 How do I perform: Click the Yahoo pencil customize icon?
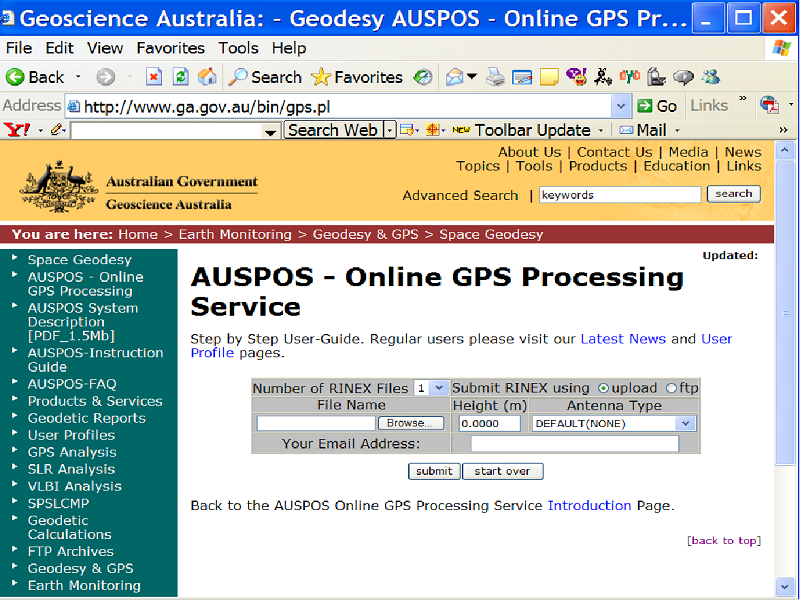[57, 130]
